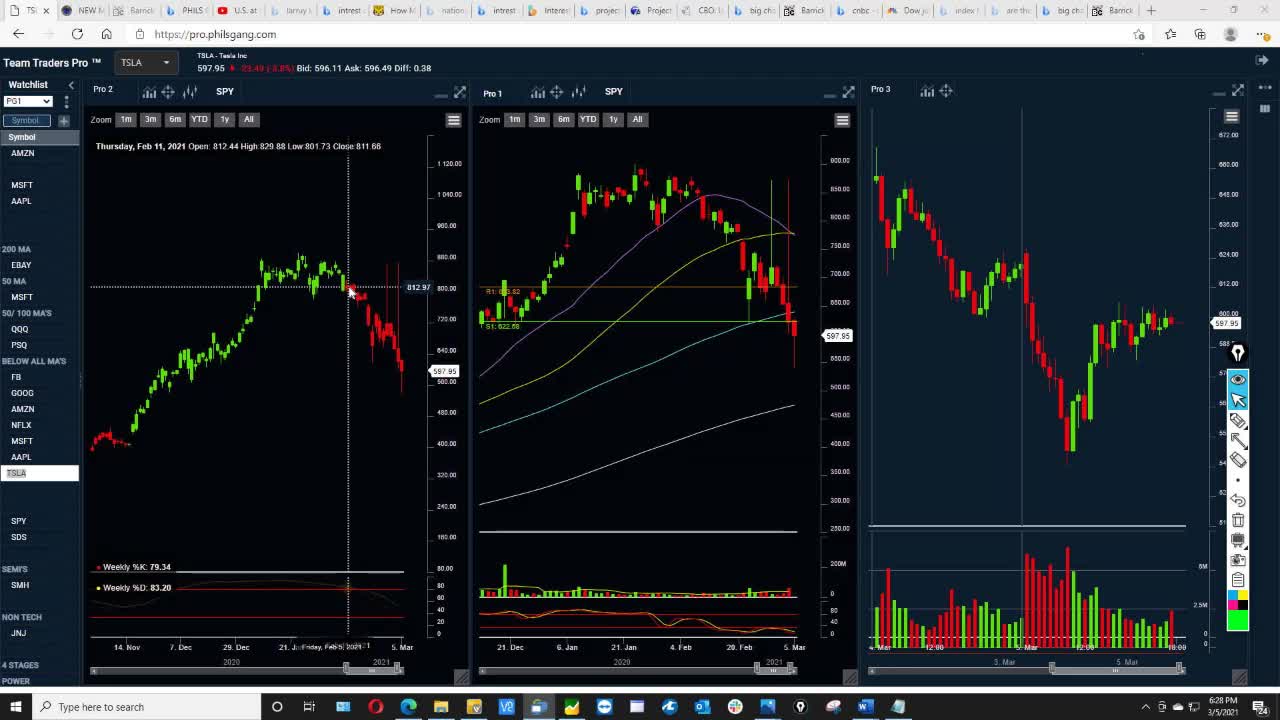Select the eraser drawing tool
The image size is (1280, 720).
[1238, 460]
